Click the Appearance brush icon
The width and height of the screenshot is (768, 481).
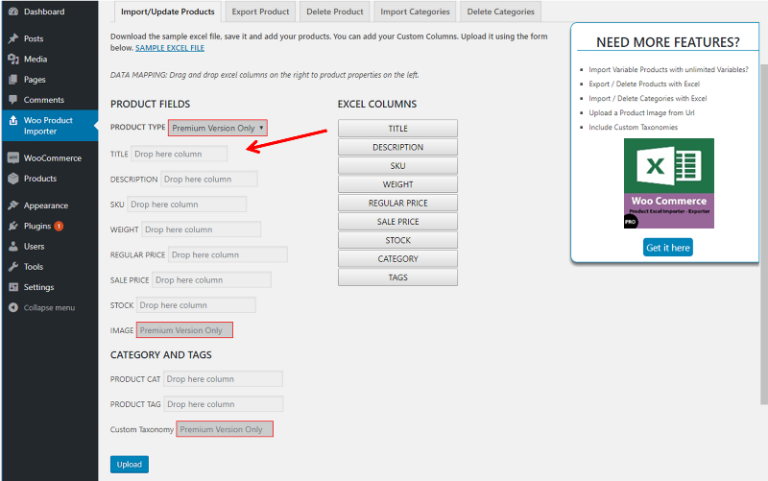(13, 205)
